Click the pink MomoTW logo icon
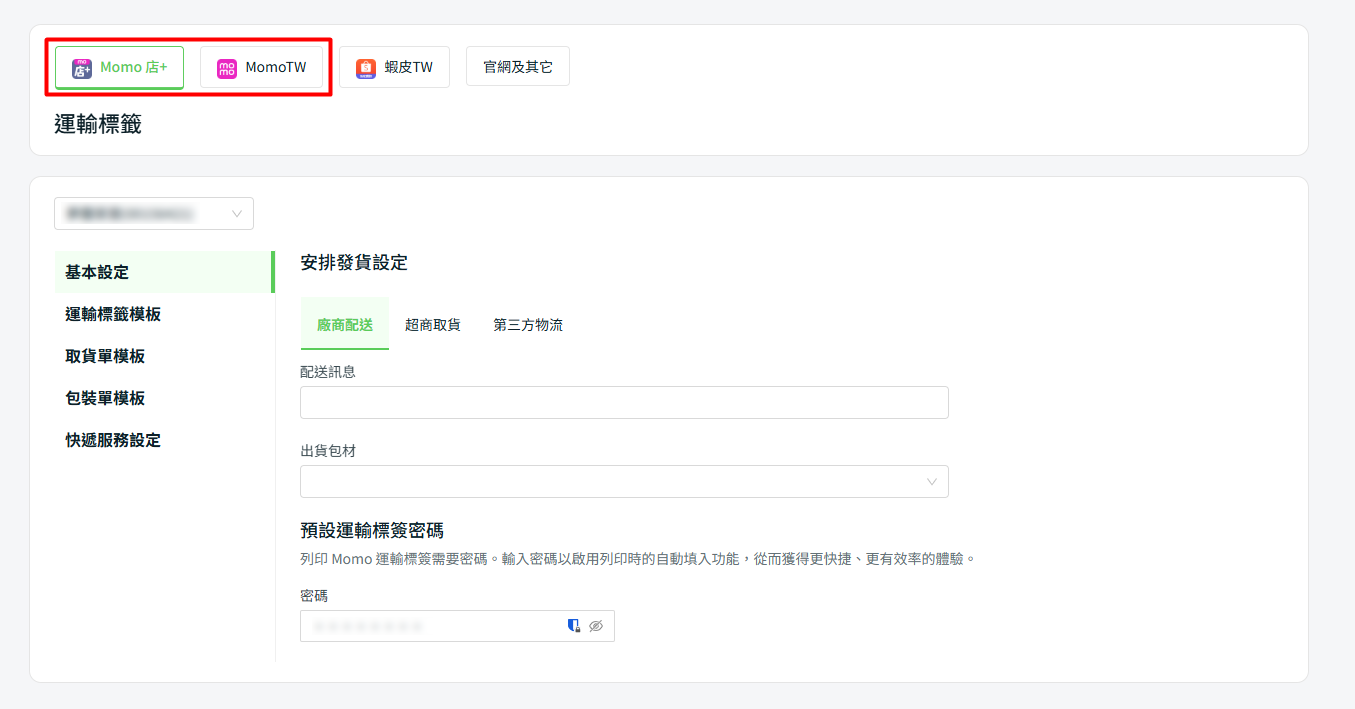1355x709 pixels. (x=227, y=68)
